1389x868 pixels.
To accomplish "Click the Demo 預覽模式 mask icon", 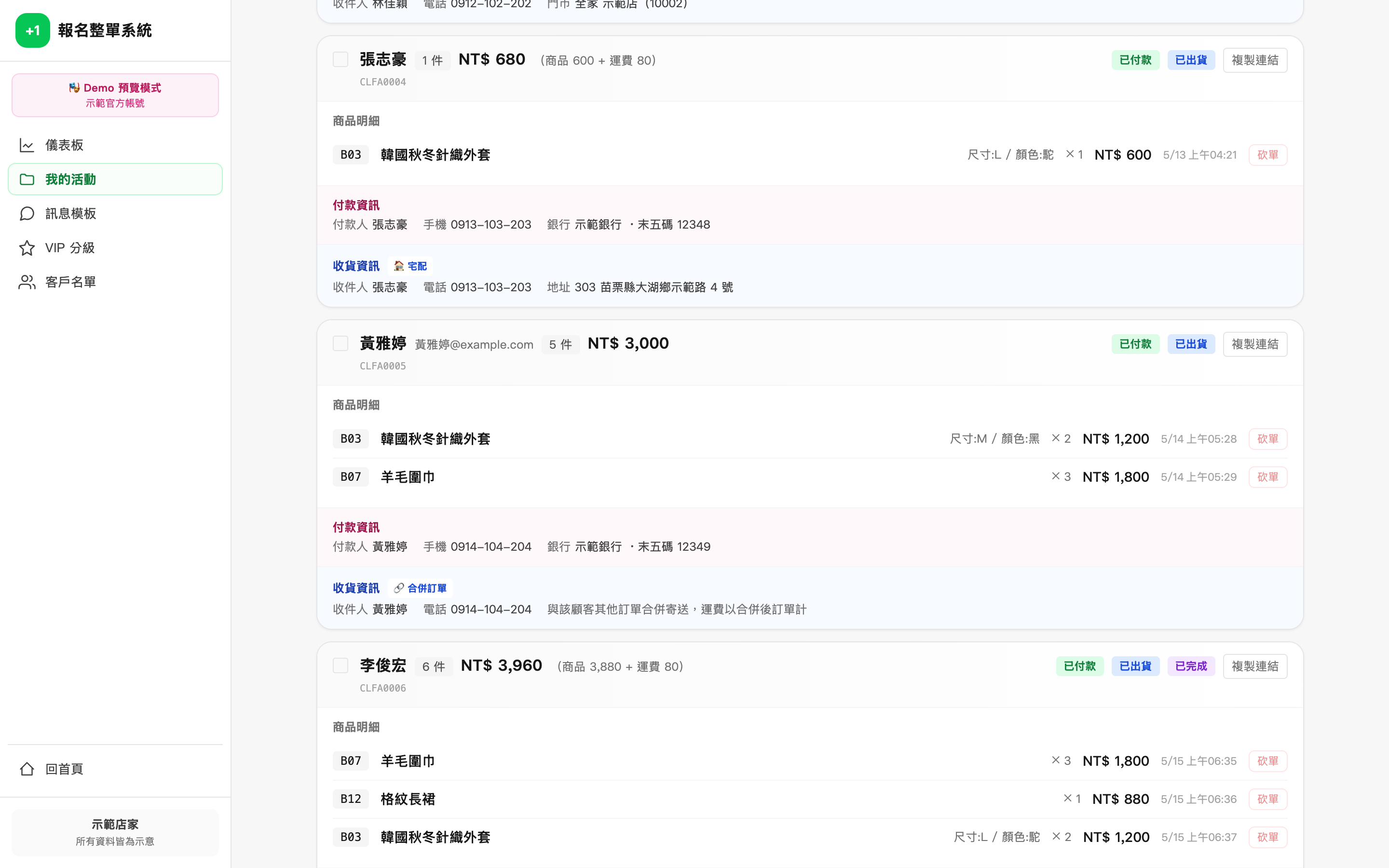I will [75, 88].
